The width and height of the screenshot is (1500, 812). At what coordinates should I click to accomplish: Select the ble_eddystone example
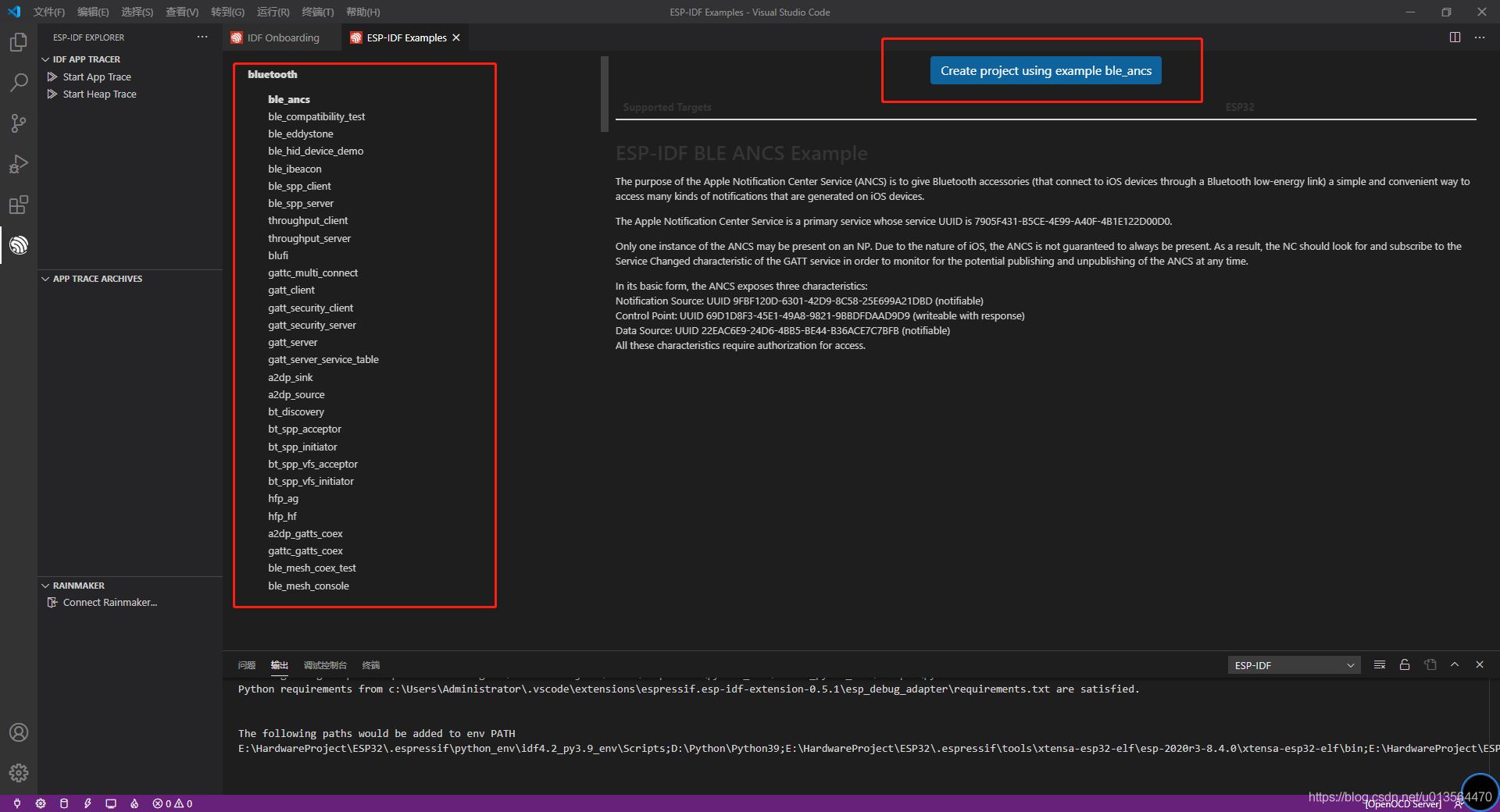coord(300,134)
